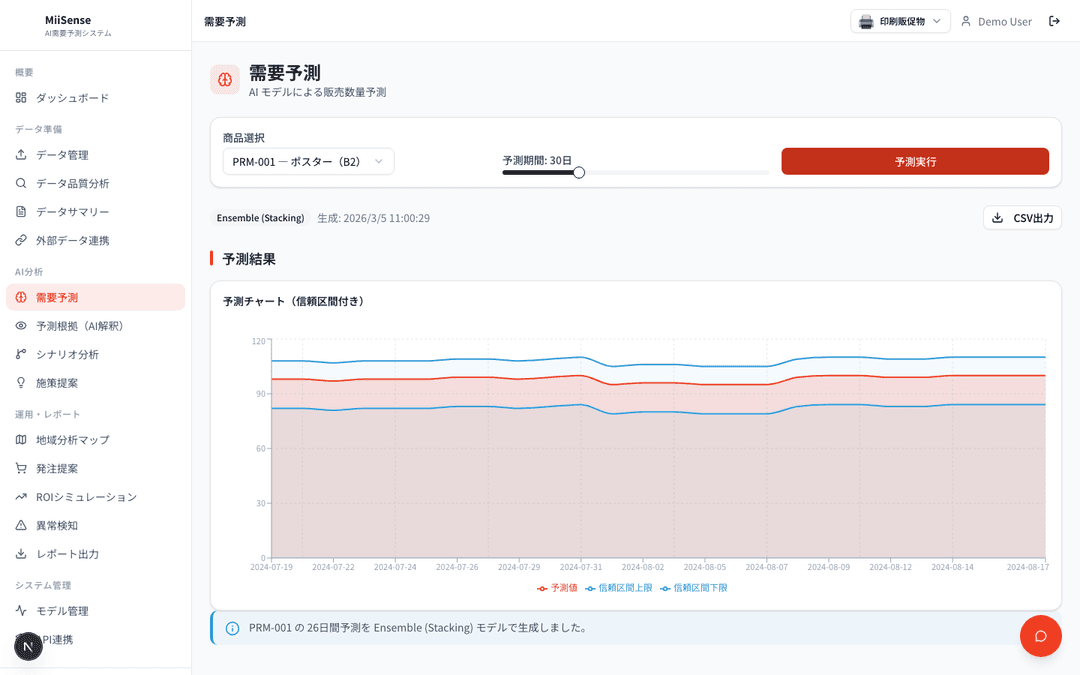Screen dimensions: 1080x675
Task: Click the データ品質分析 magnifier icon
Action: click(21, 183)
